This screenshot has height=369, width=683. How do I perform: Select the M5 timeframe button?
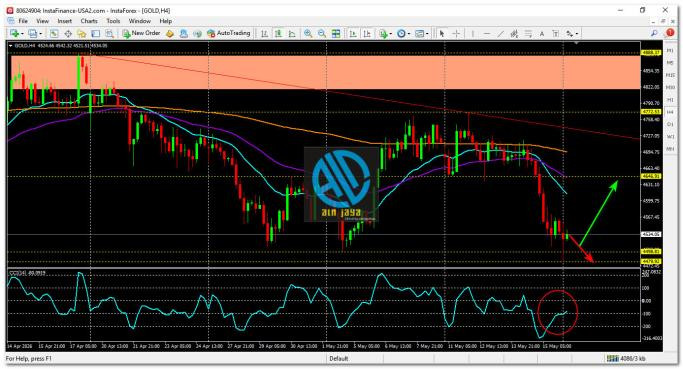point(670,63)
